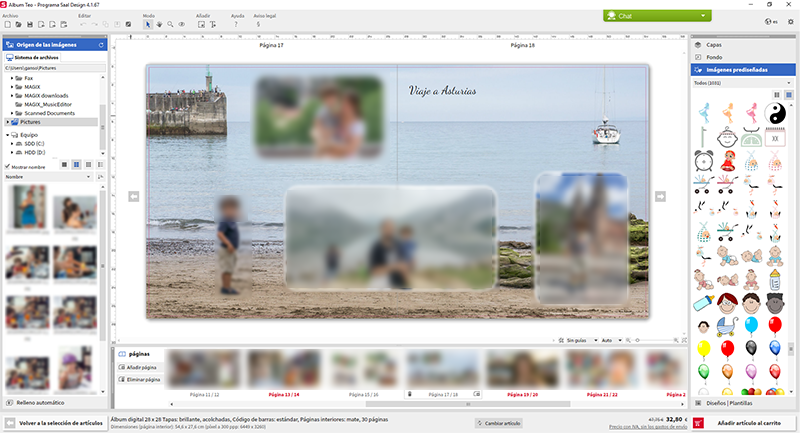Switch file browser to two-column view
Viewport: 800px width, 433px height.
76,164
